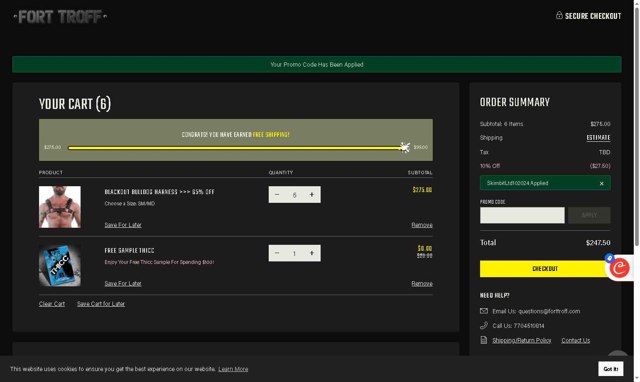Click Learn More in cookie banner
The height and width of the screenshot is (382, 640).
(x=233, y=369)
